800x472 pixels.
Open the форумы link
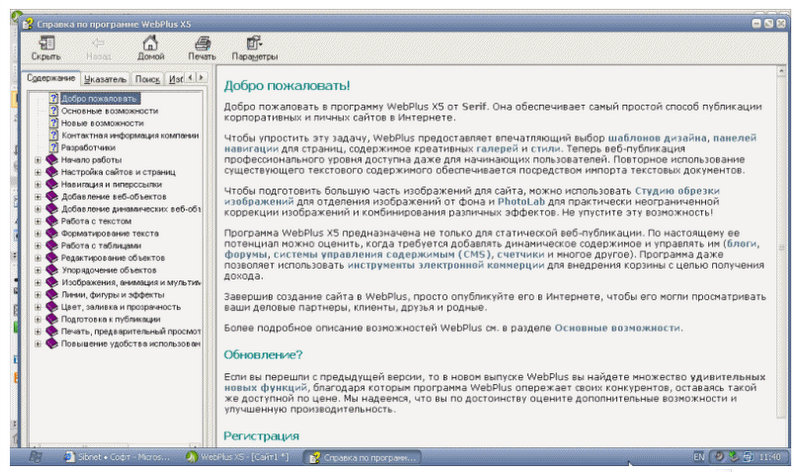(x=245, y=254)
